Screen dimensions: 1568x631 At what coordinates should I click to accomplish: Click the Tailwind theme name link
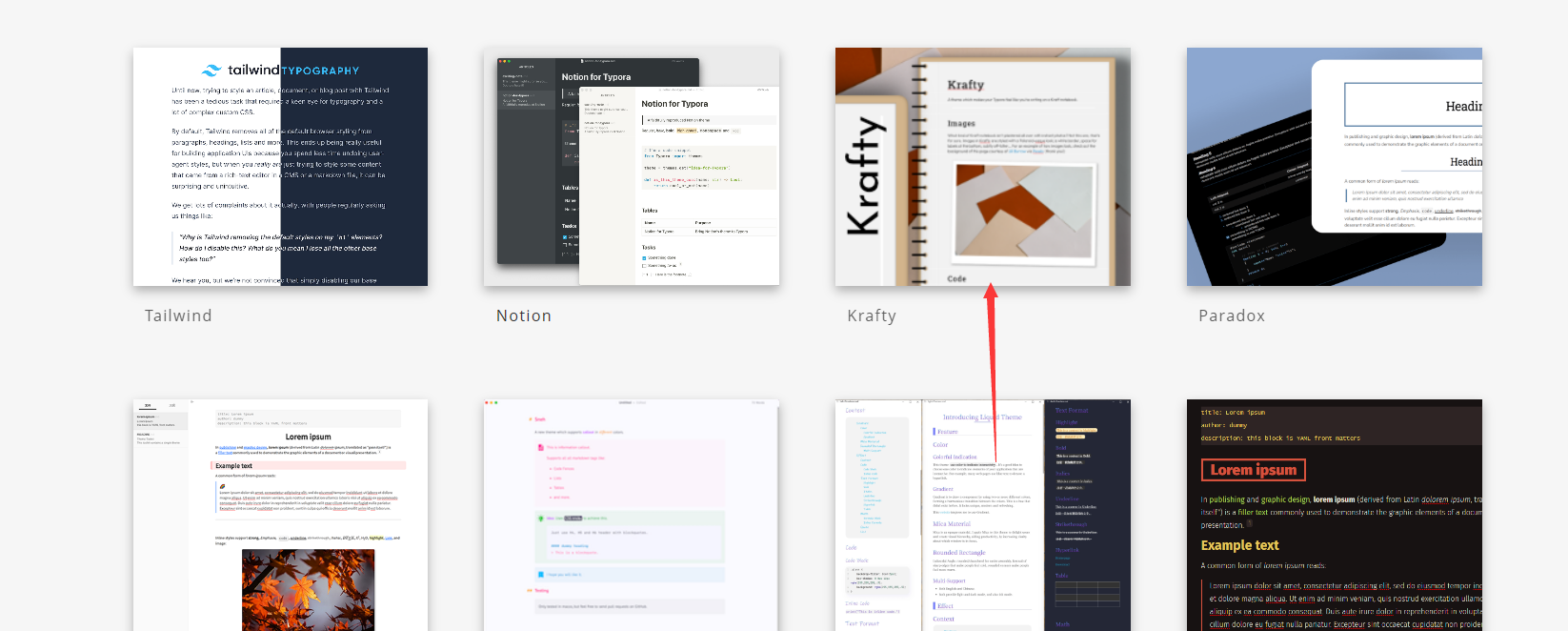click(178, 315)
